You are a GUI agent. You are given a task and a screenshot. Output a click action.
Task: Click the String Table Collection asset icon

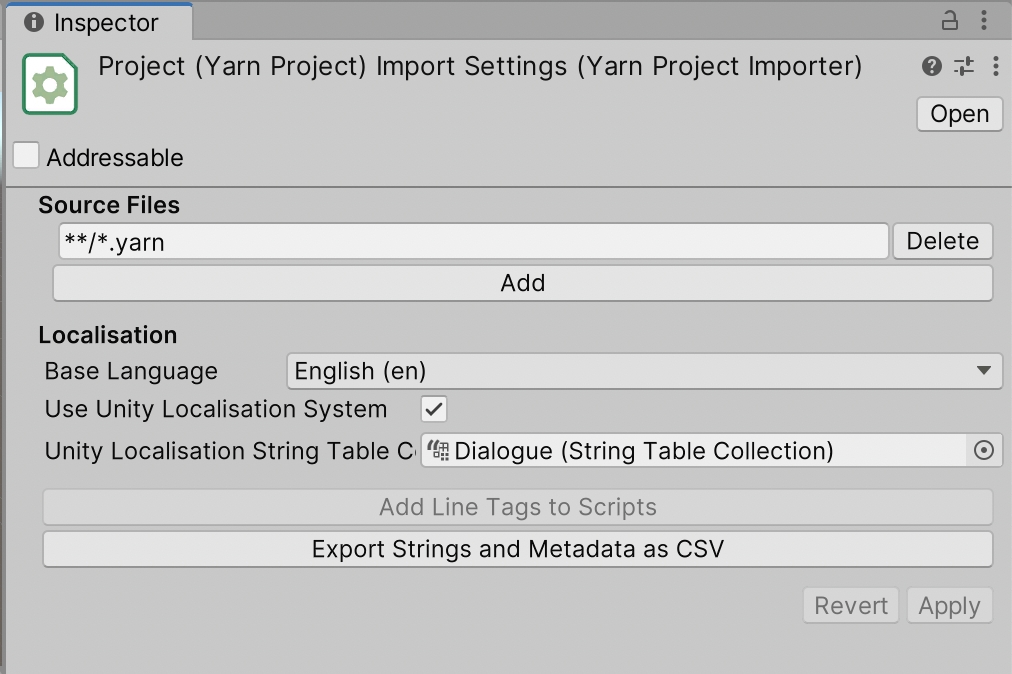click(x=438, y=450)
